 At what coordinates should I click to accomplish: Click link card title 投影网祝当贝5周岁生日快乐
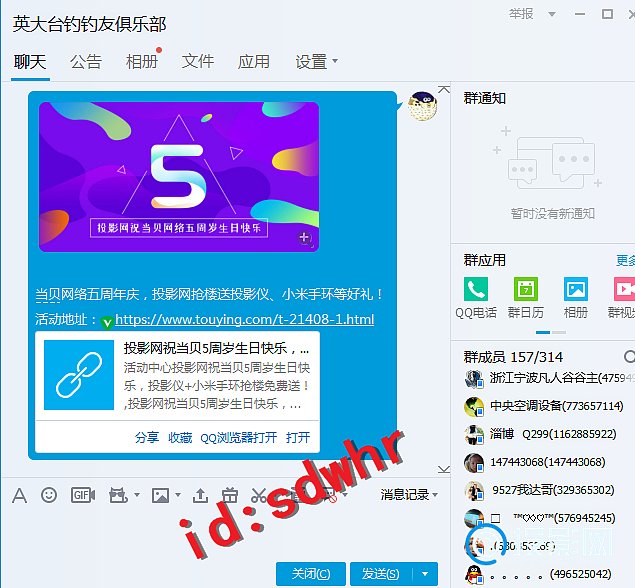pos(217,348)
